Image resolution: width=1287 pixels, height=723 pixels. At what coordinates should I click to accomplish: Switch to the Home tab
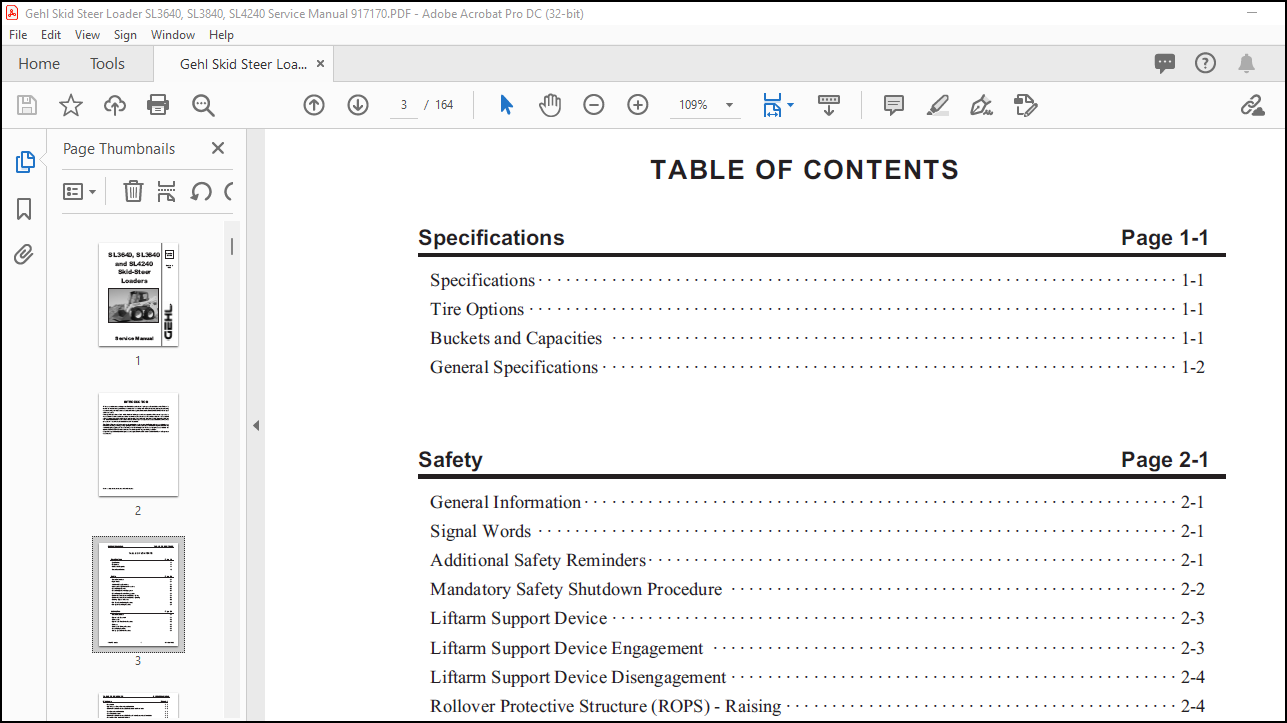[39, 63]
